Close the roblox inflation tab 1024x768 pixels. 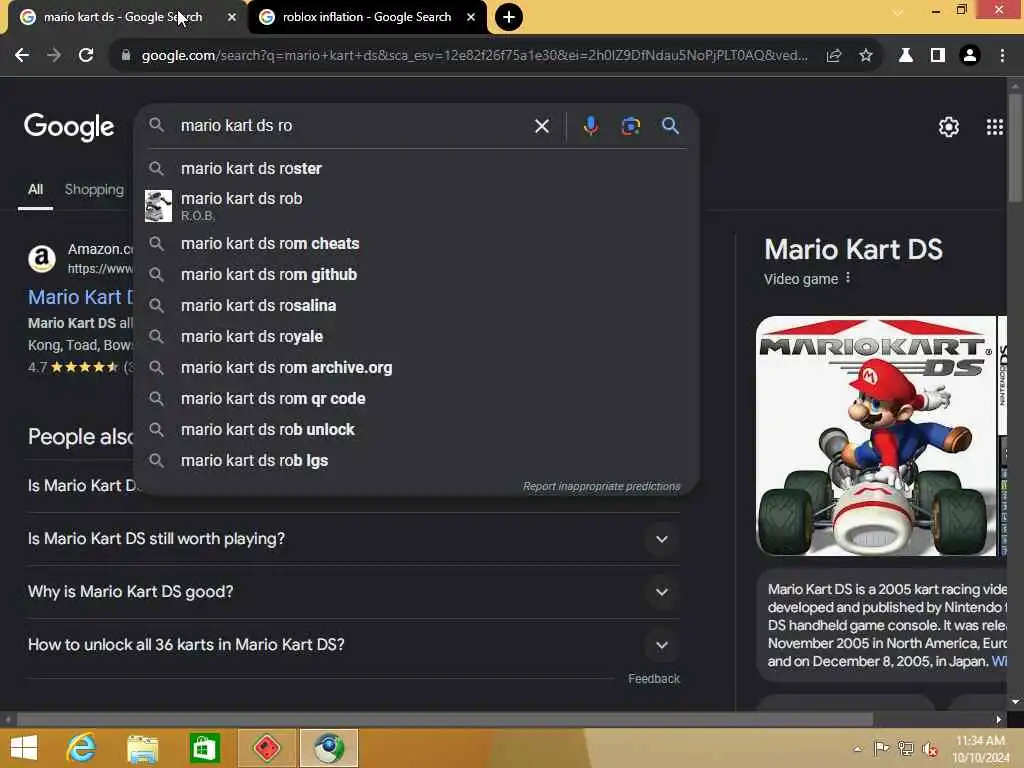point(471,17)
